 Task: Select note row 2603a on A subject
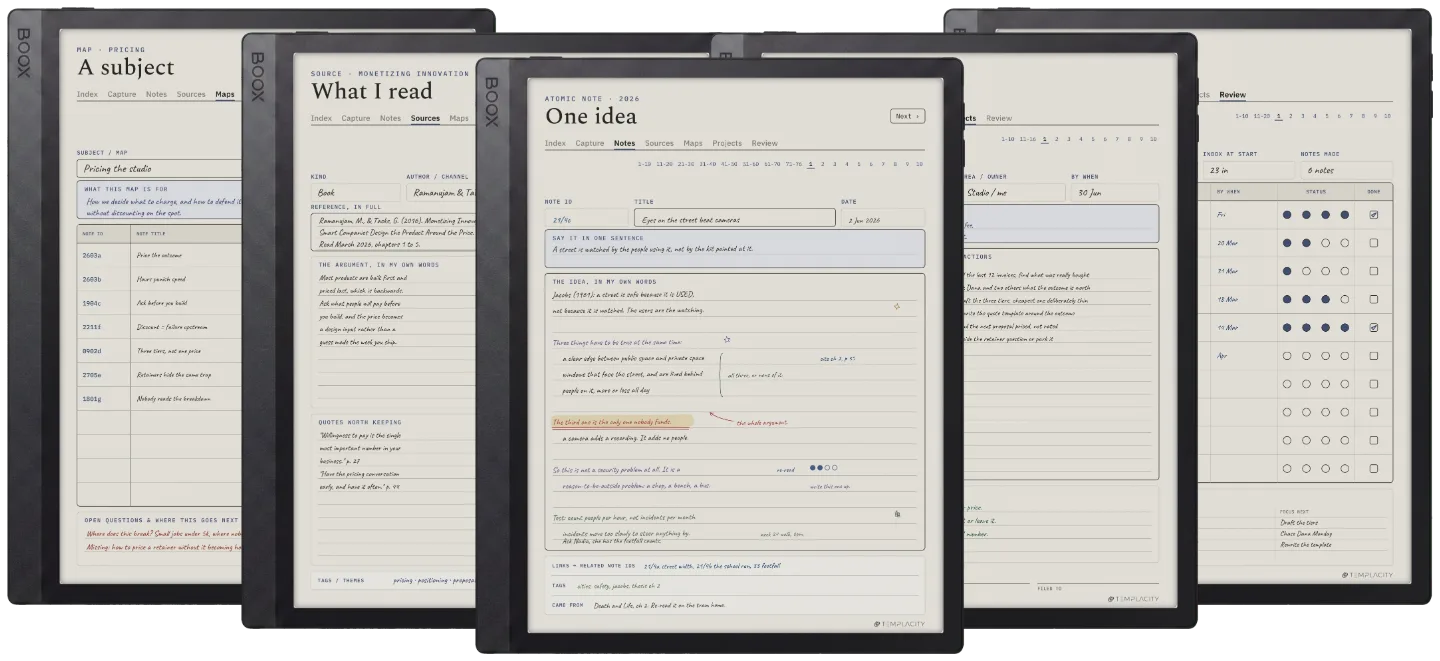pyautogui.click(x=160, y=255)
